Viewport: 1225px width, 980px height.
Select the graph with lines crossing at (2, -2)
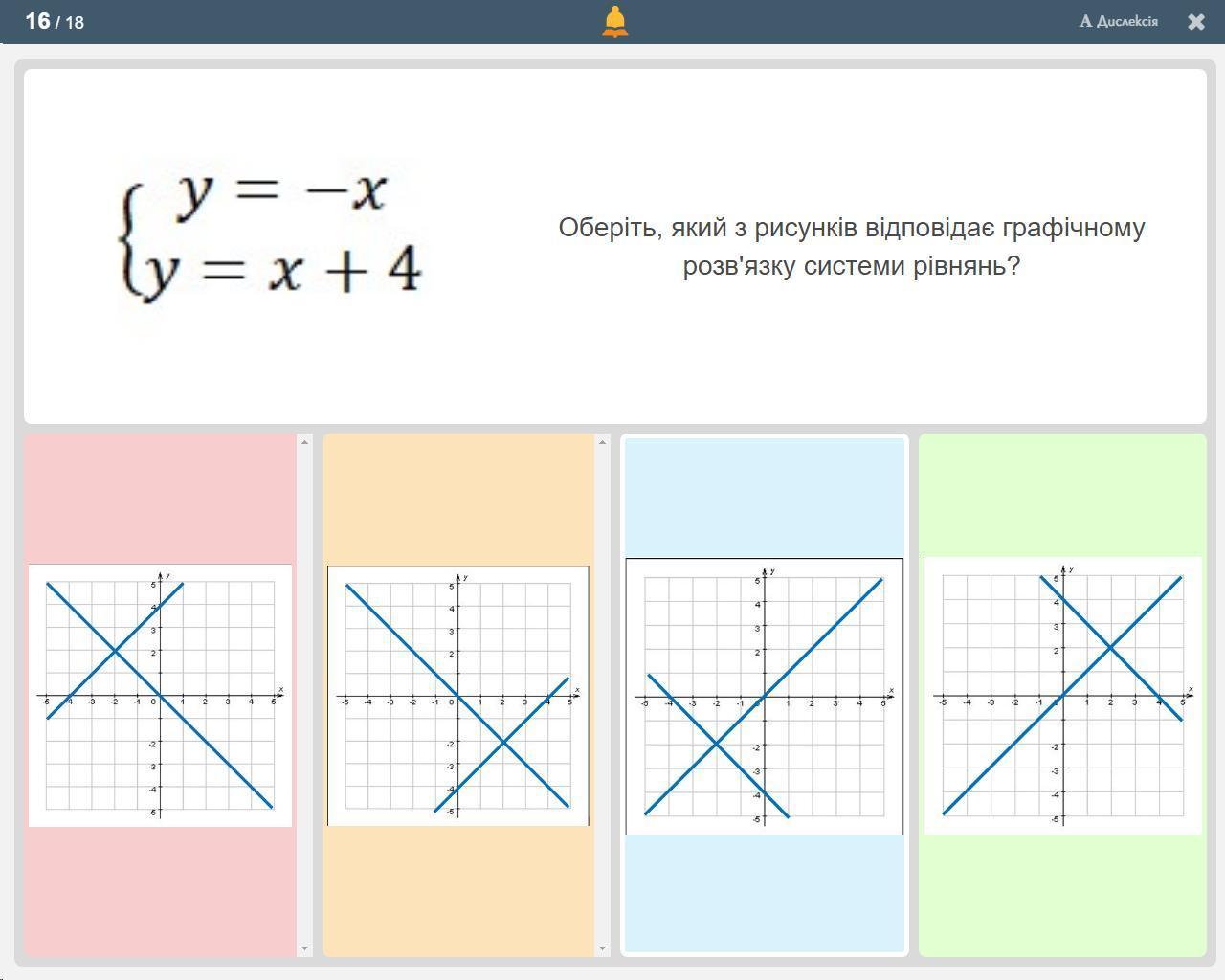(x=457, y=695)
